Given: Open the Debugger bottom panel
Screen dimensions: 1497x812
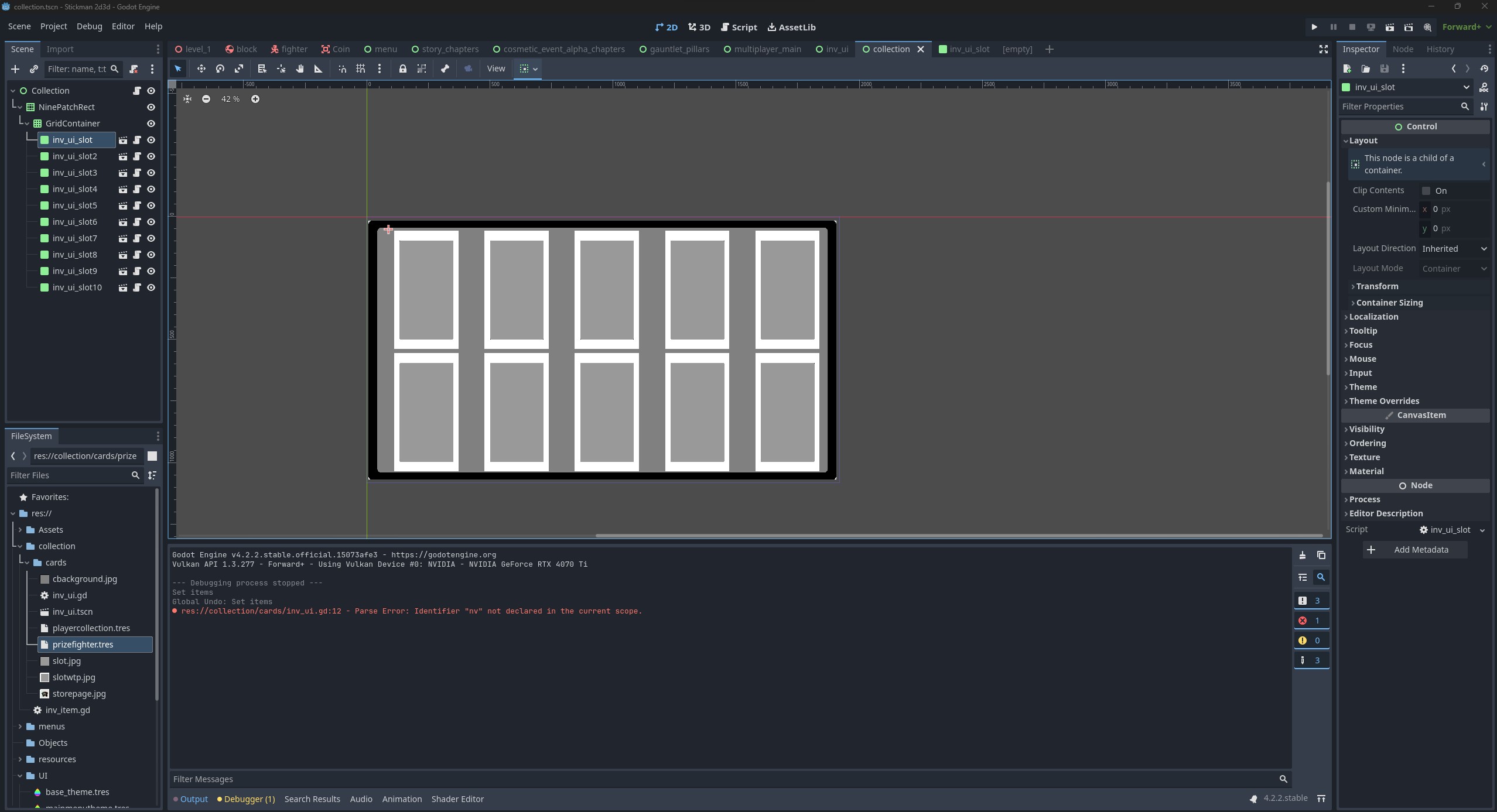Looking at the screenshot, I should click(248, 799).
